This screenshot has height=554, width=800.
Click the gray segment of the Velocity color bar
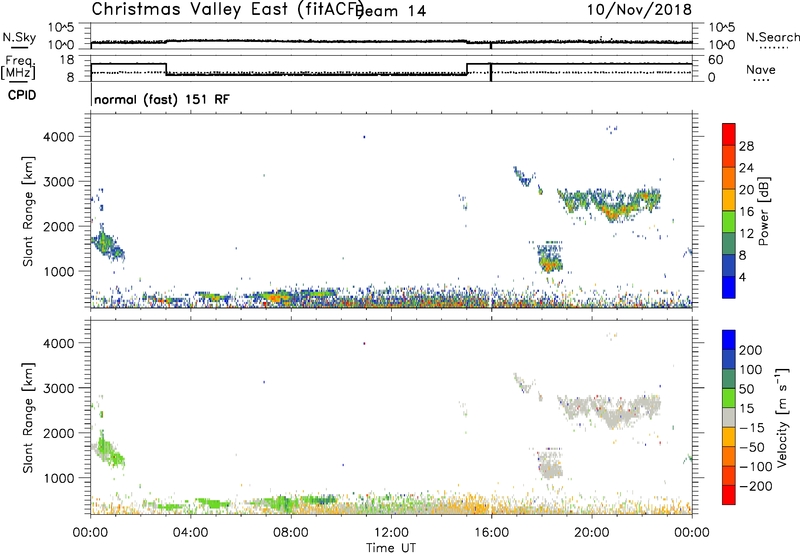tap(729, 418)
